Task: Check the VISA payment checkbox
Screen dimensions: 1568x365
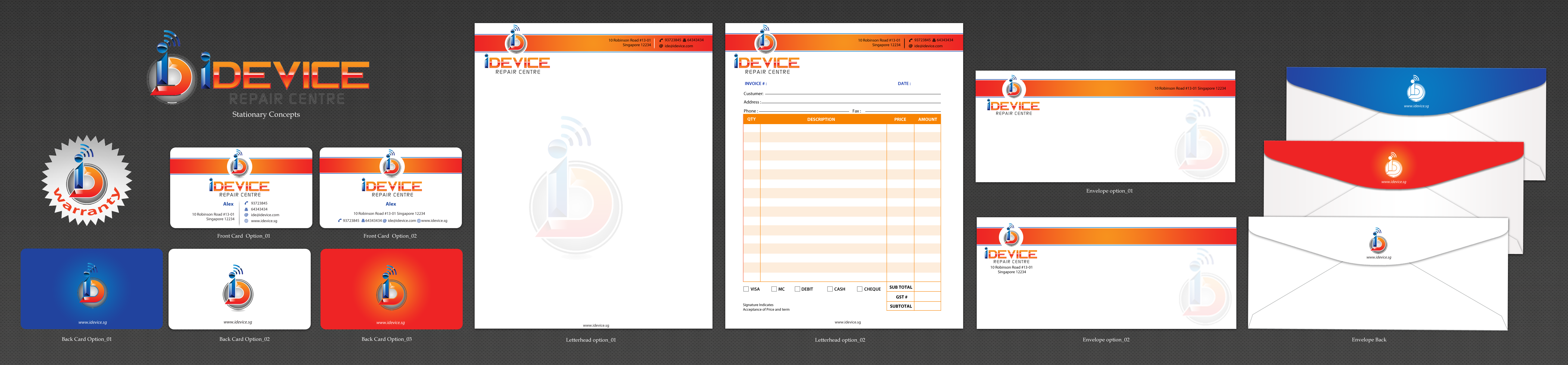Action: coord(746,289)
